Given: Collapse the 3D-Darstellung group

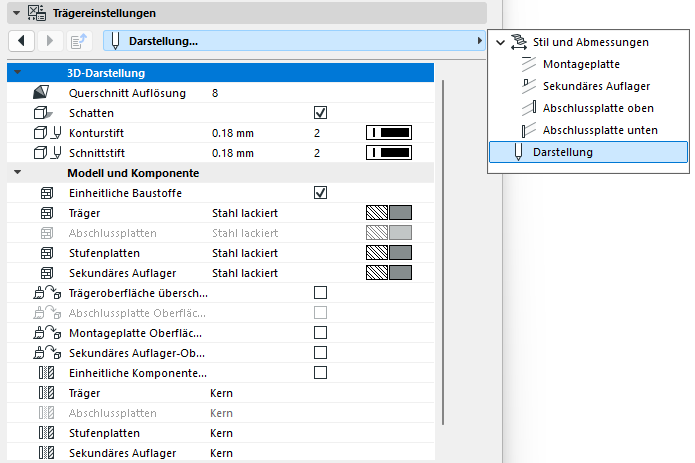Looking at the screenshot, I should tap(17, 72).
